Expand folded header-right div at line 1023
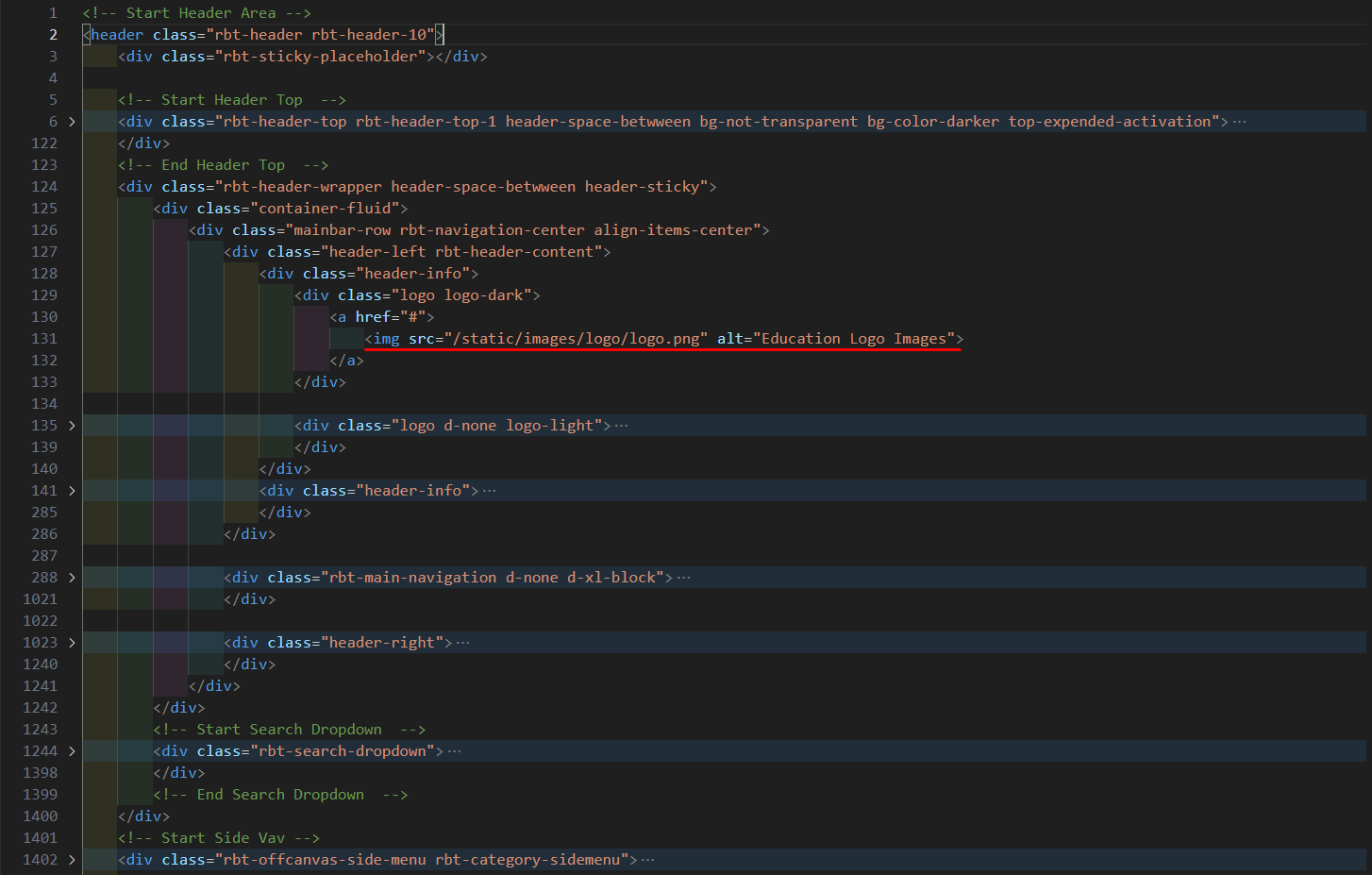Viewport: 1372px width, 875px height. pos(72,643)
